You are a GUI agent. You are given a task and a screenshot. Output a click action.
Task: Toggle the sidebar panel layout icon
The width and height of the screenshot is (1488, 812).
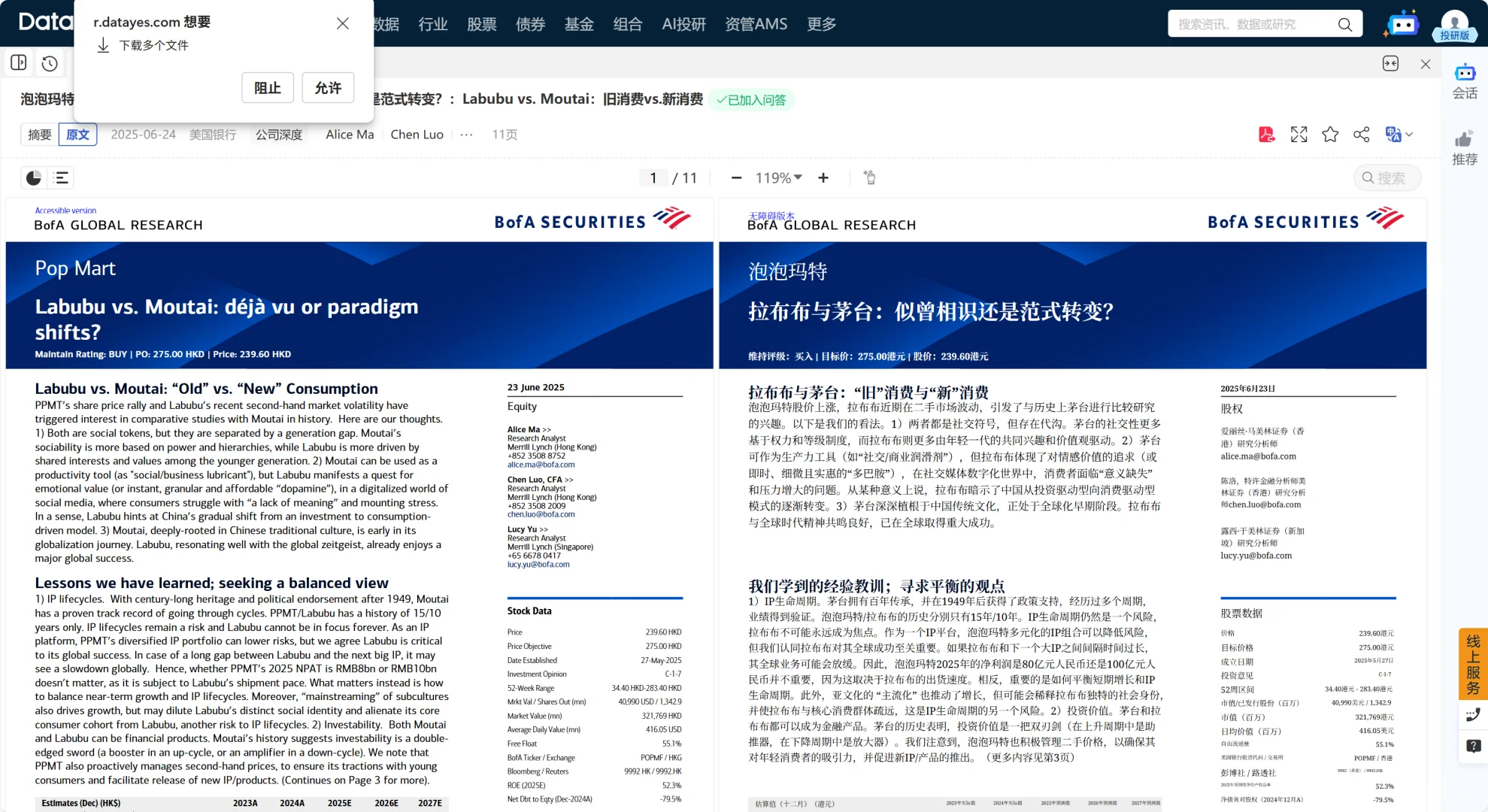[19, 63]
